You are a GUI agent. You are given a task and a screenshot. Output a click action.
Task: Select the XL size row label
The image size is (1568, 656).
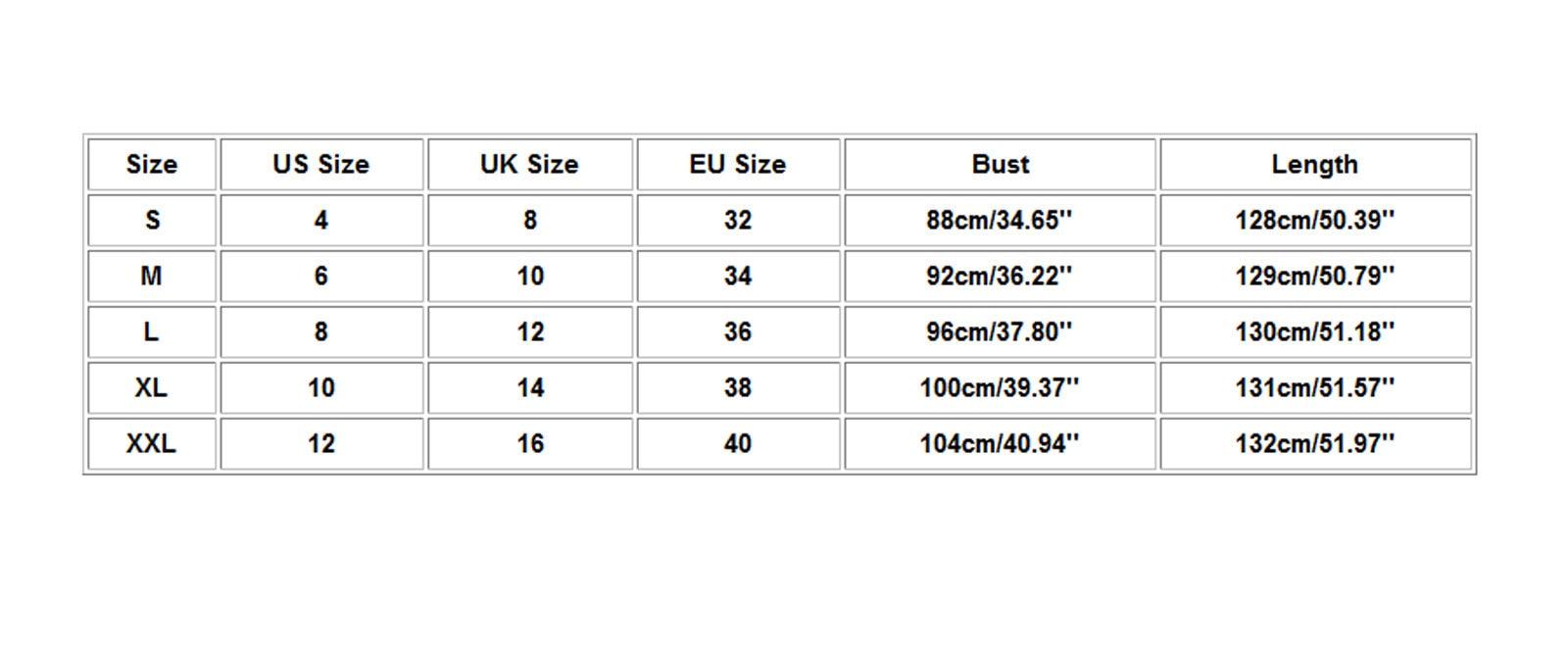point(152,387)
